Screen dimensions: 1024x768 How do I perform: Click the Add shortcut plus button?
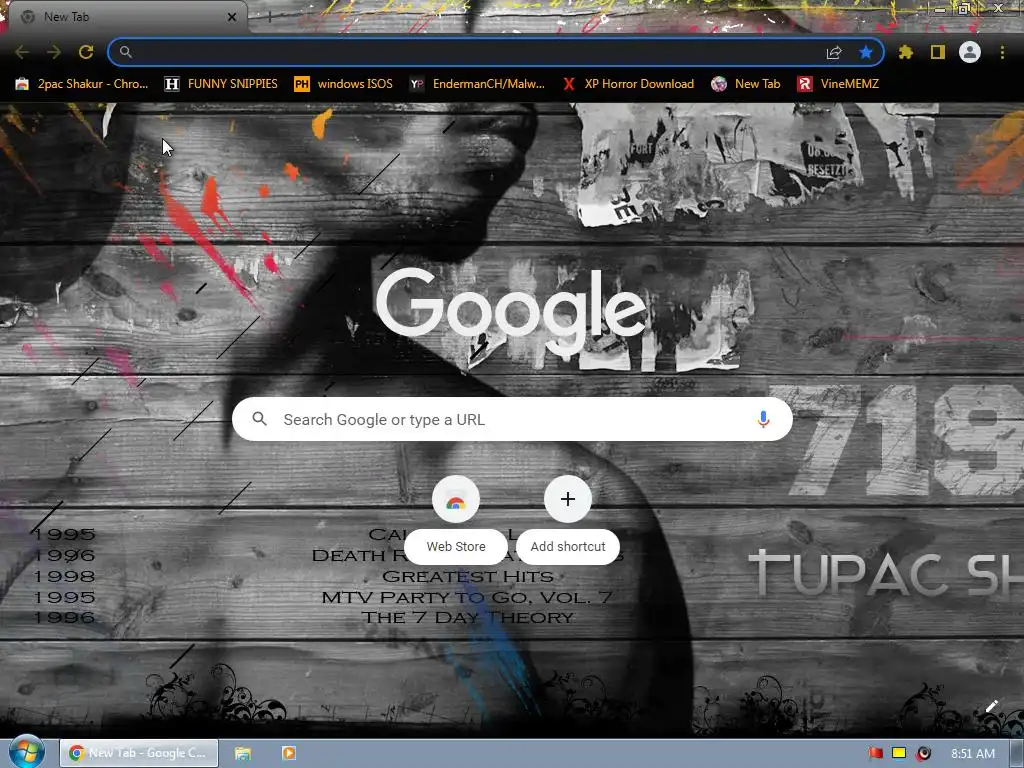[568, 500]
